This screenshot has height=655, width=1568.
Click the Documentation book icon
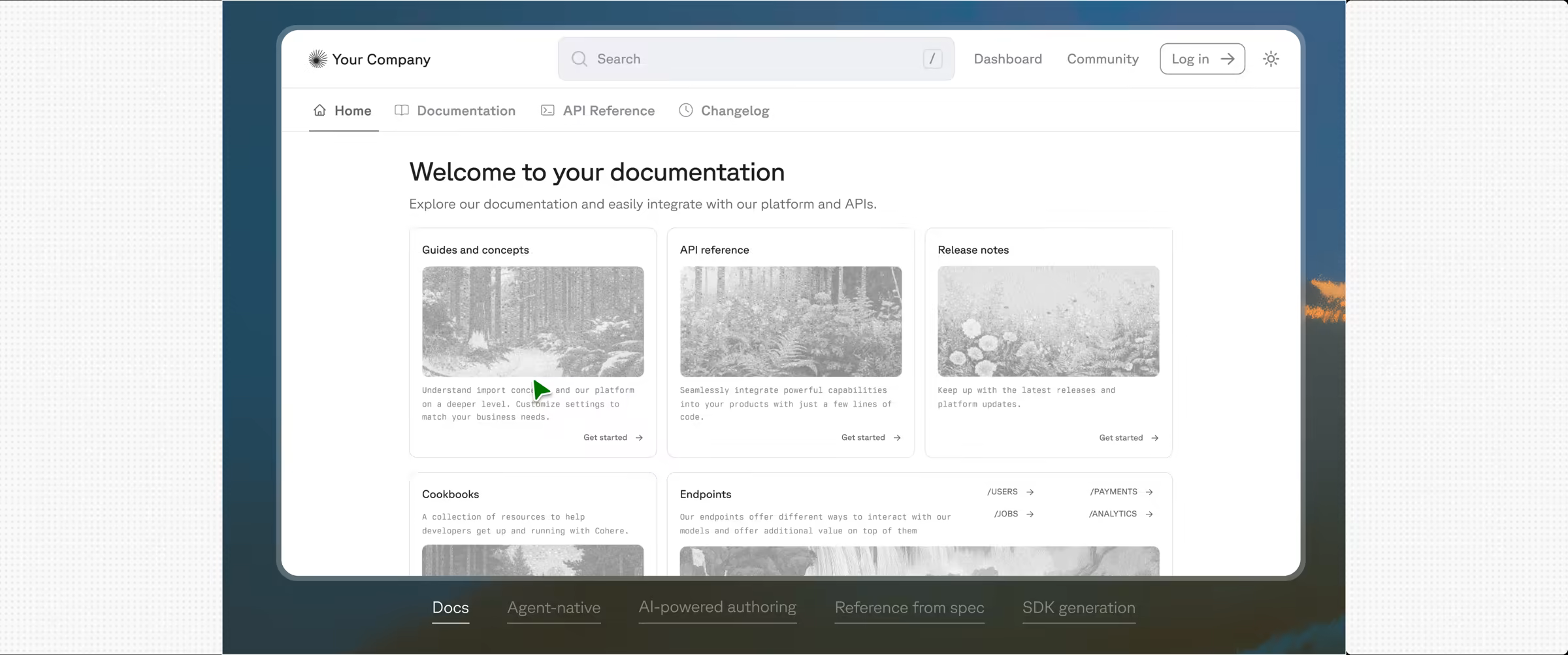[x=402, y=110]
